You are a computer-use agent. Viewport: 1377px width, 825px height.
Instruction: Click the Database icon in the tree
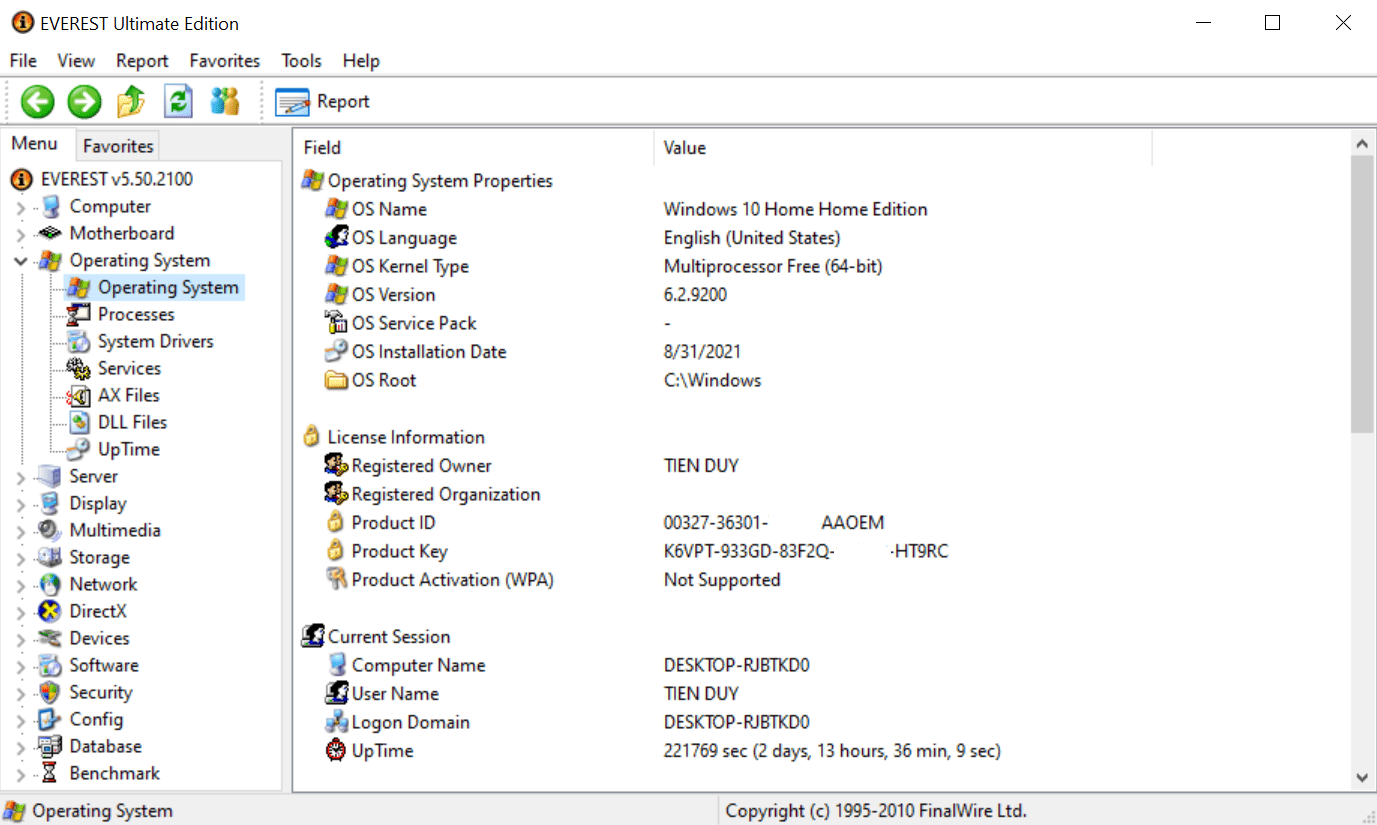(x=50, y=746)
